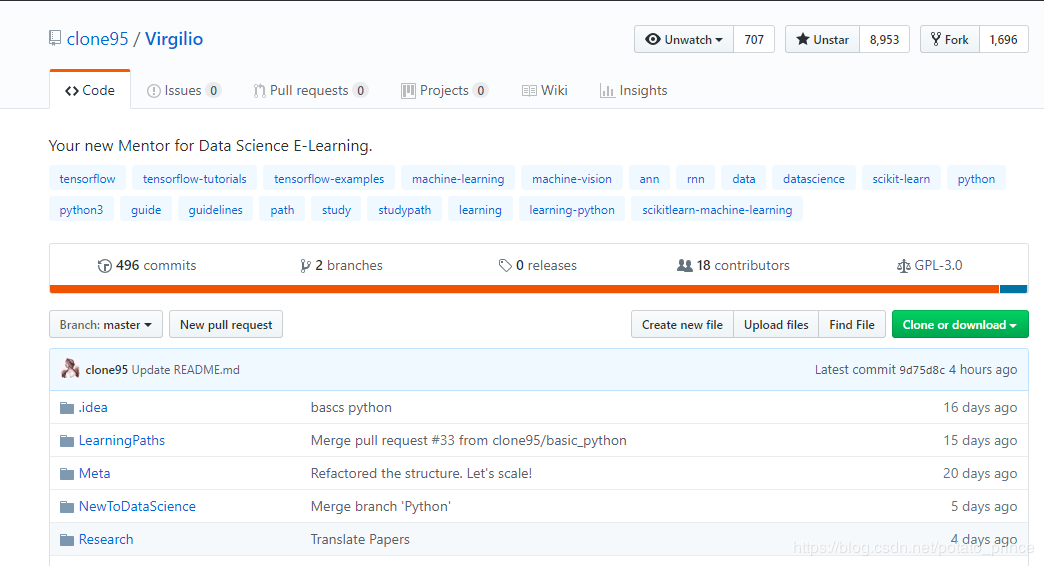The width and height of the screenshot is (1044, 566).
Task: Switch to the Issues tab
Action: point(183,90)
